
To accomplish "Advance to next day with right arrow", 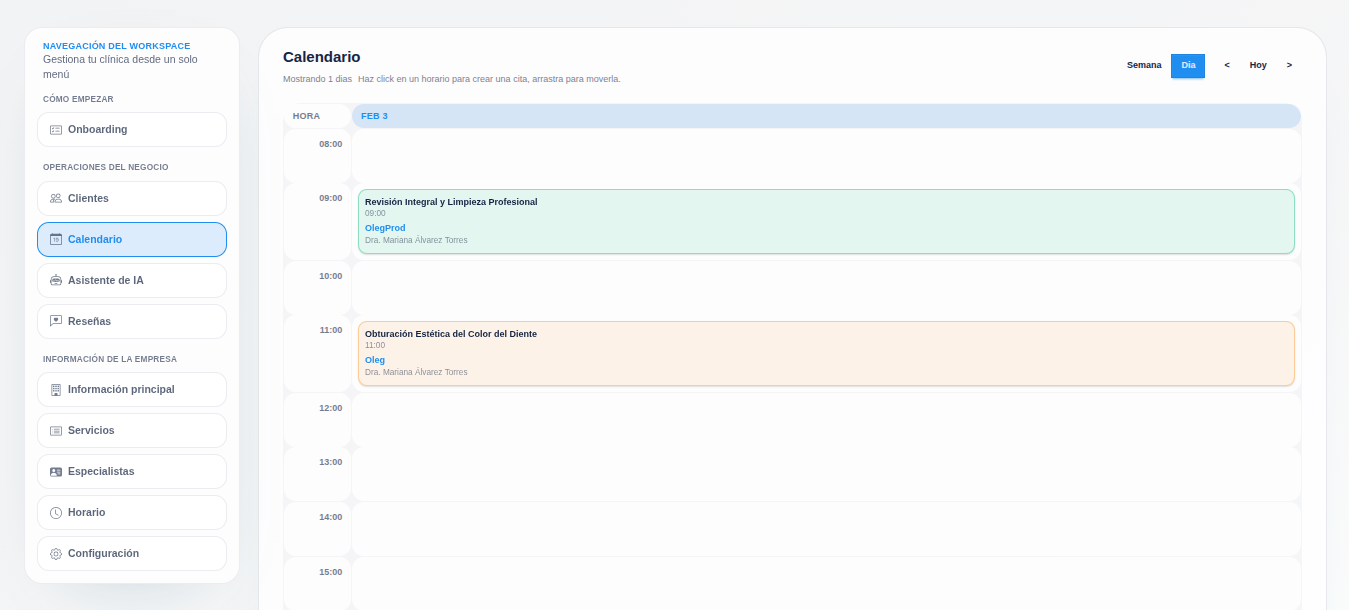I will click(x=1289, y=65).
